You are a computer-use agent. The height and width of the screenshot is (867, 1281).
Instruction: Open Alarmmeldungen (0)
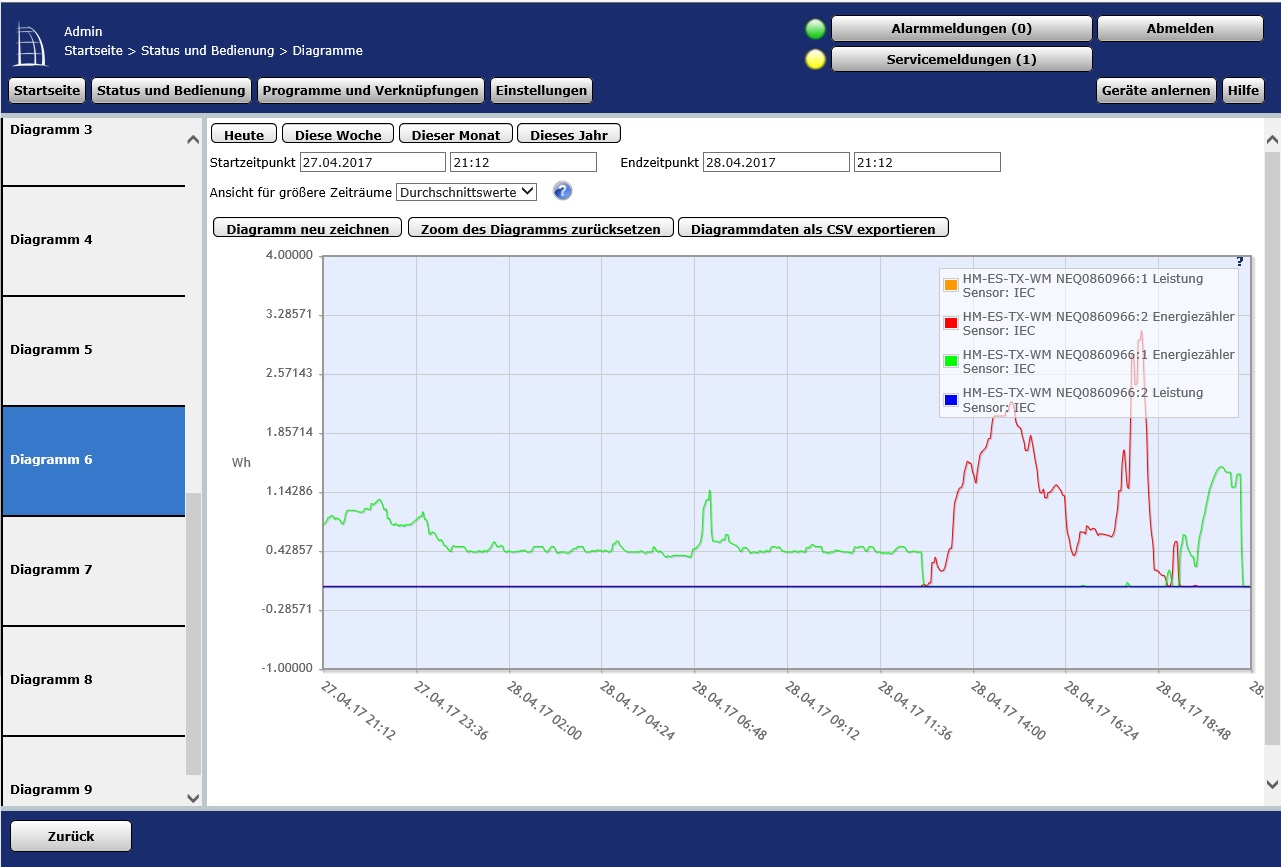pos(961,29)
